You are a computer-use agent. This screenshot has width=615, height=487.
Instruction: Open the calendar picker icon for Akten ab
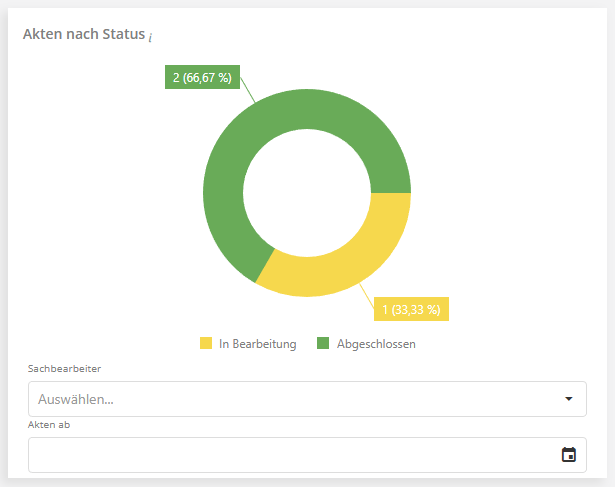568,455
